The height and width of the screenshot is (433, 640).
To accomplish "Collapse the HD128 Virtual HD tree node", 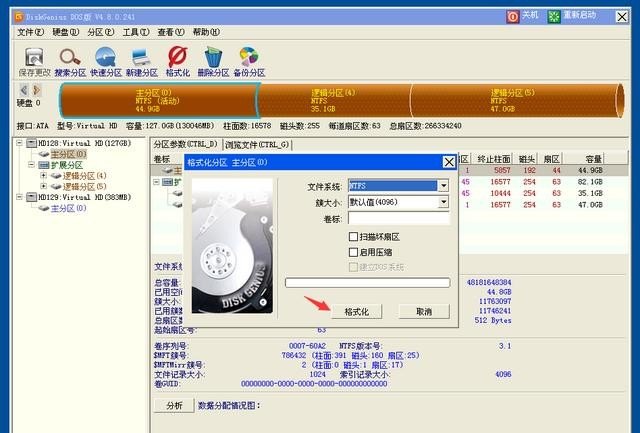I will tap(19, 143).
